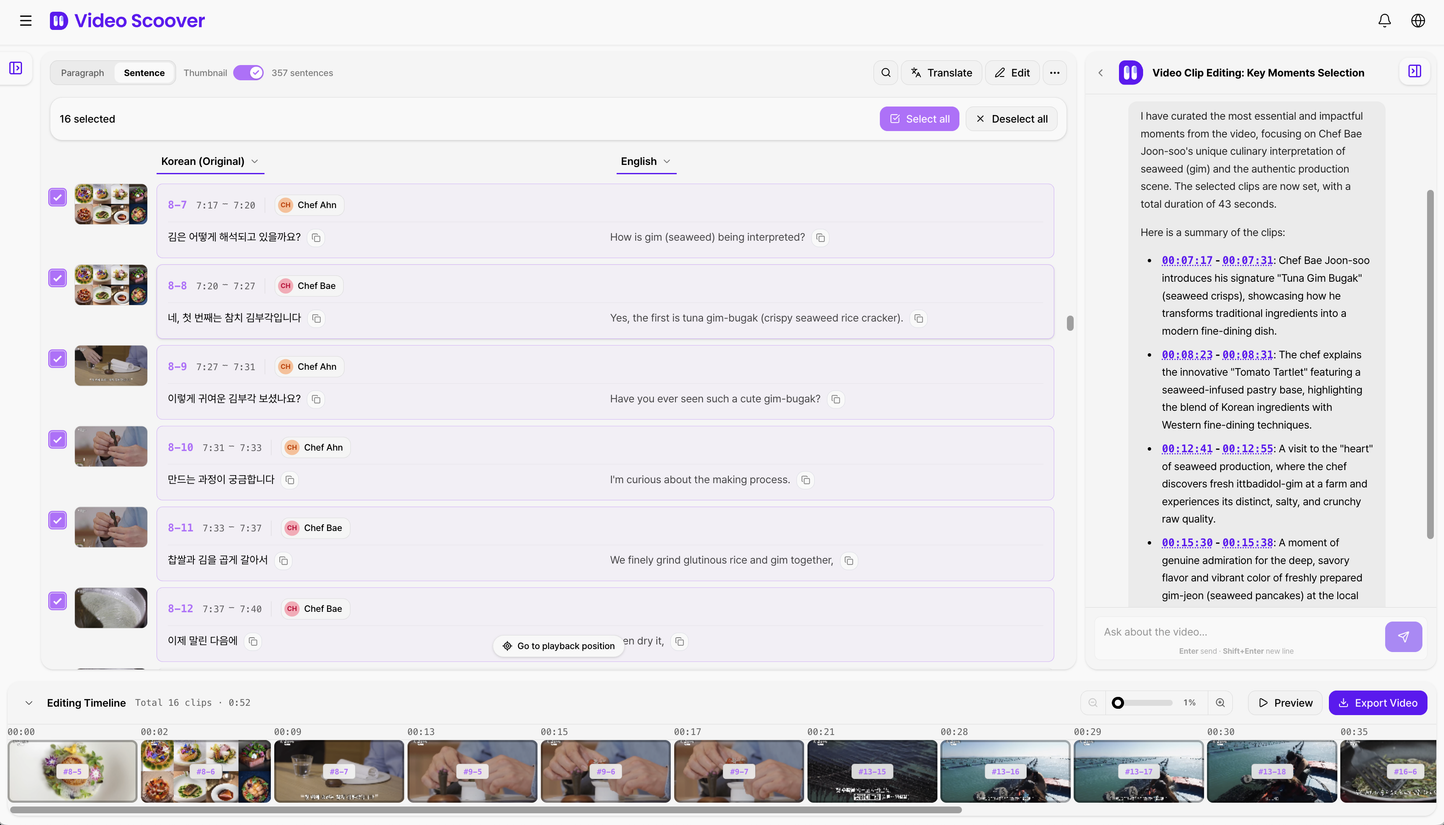1444x825 pixels.
Task: Change speaker Chef Ahn on sentence 8-9
Action: click(307, 367)
